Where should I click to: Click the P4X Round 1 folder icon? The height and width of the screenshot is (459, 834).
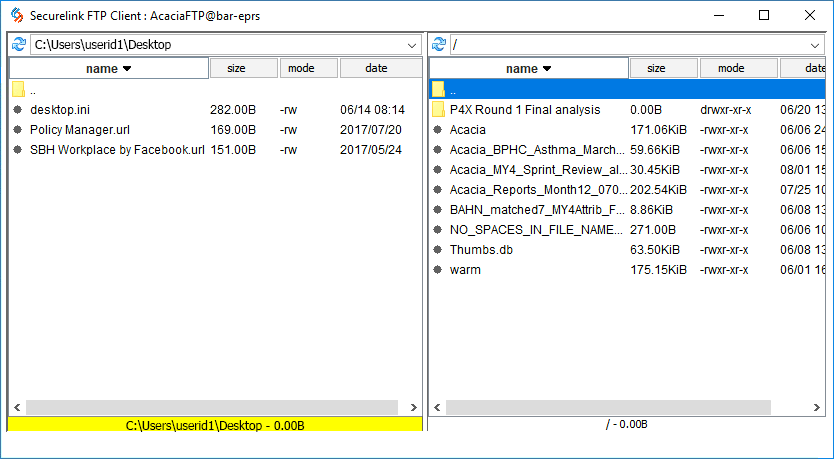point(438,110)
